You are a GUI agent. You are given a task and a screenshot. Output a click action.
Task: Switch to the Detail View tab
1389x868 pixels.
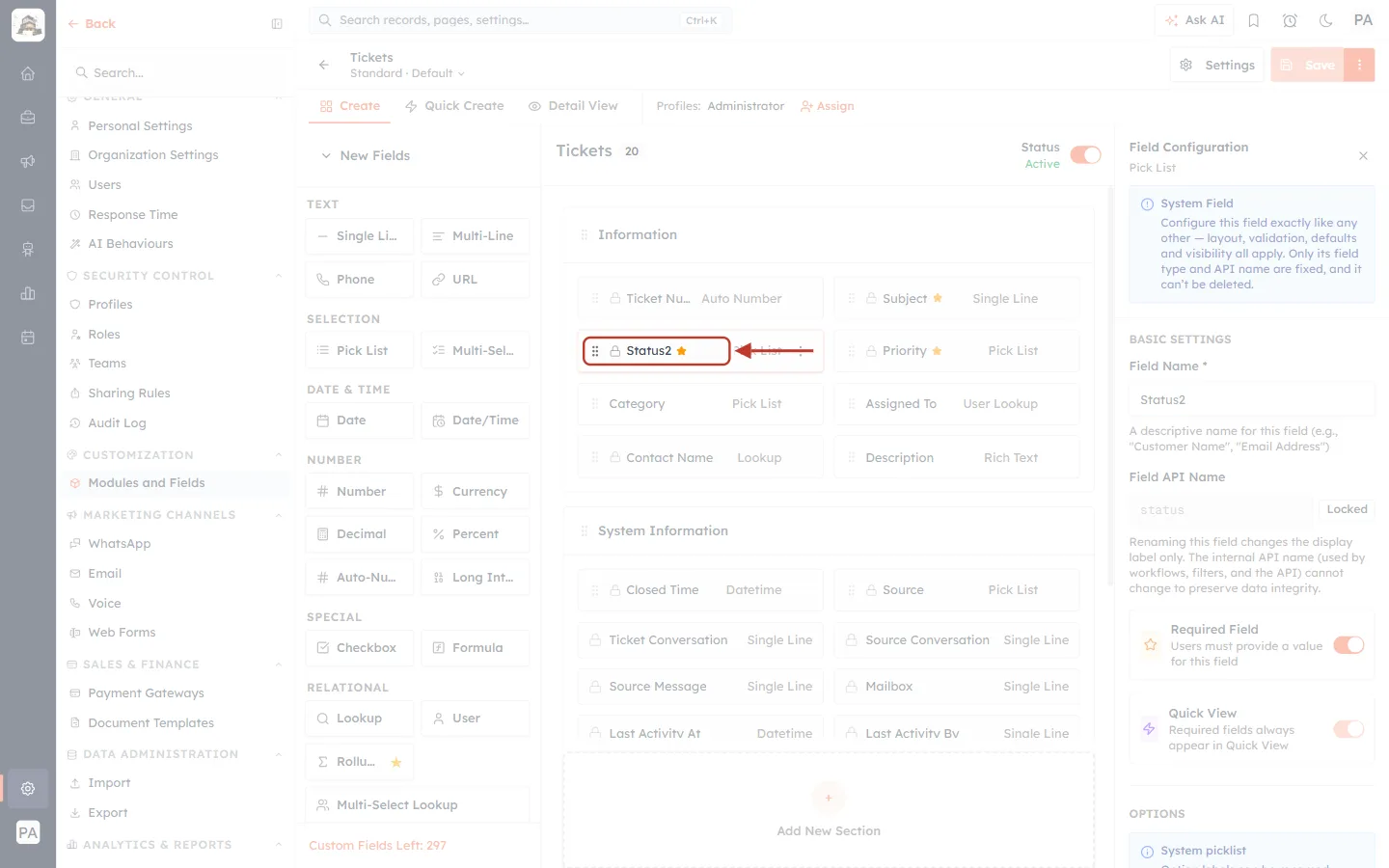(x=573, y=106)
